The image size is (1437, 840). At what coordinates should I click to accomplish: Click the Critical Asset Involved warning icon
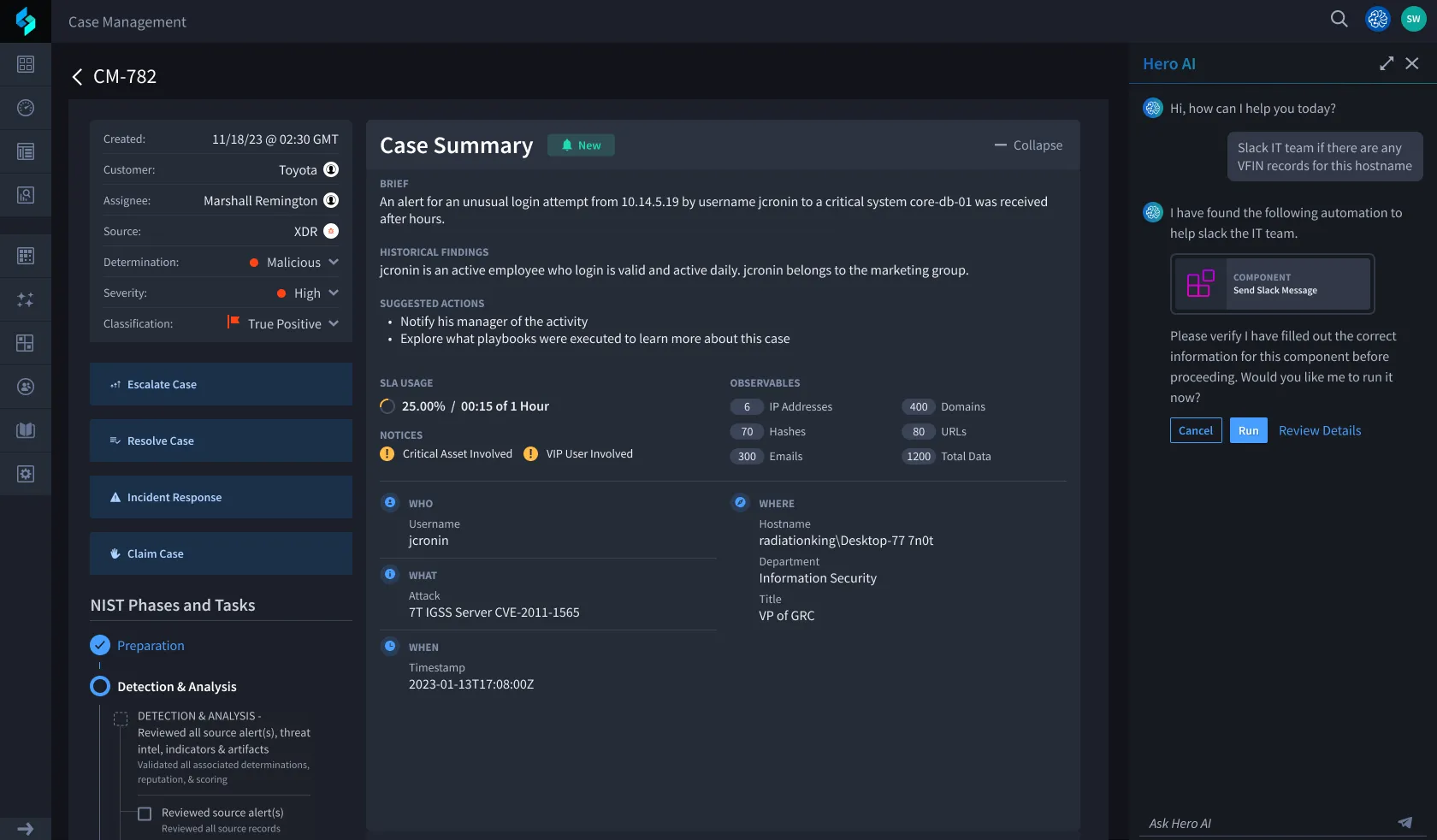click(x=387, y=453)
